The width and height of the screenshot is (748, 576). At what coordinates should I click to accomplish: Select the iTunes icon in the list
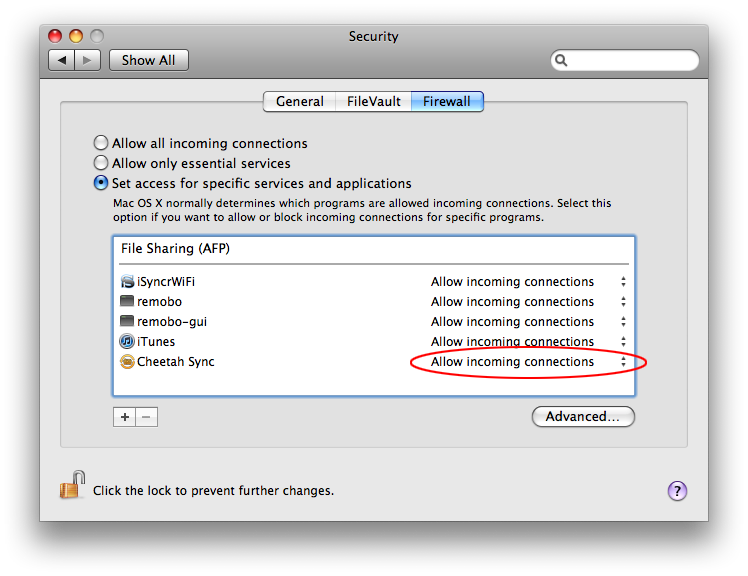tap(127, 342)
